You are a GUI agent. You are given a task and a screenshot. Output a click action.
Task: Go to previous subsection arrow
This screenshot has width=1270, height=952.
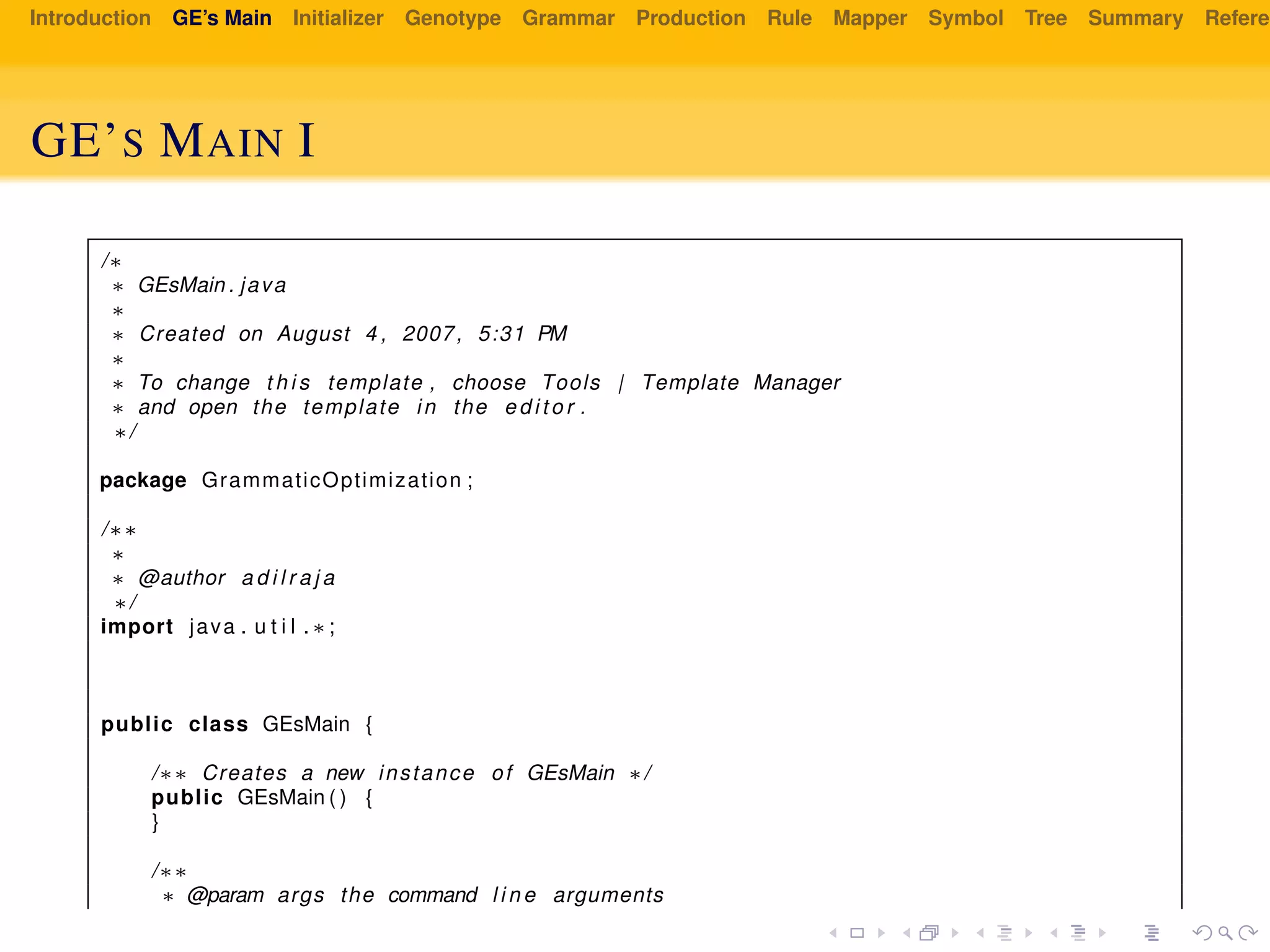[980, 933]
